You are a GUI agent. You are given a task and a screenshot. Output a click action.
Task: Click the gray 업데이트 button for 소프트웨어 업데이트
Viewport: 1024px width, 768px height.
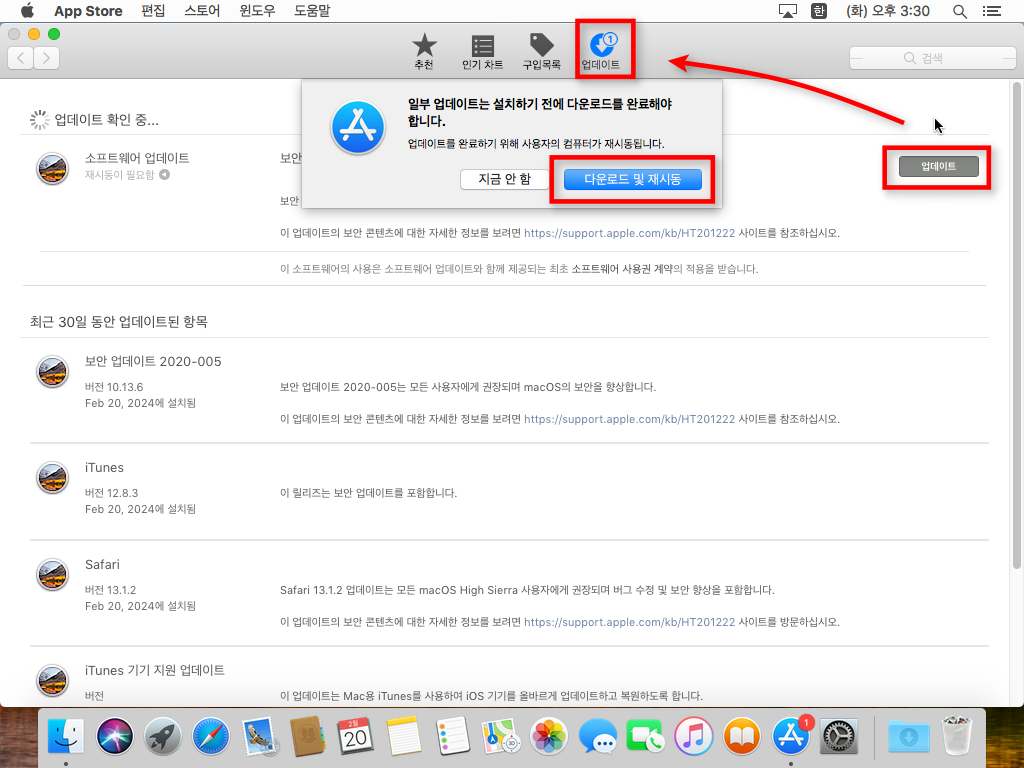[x=938, y=167]
